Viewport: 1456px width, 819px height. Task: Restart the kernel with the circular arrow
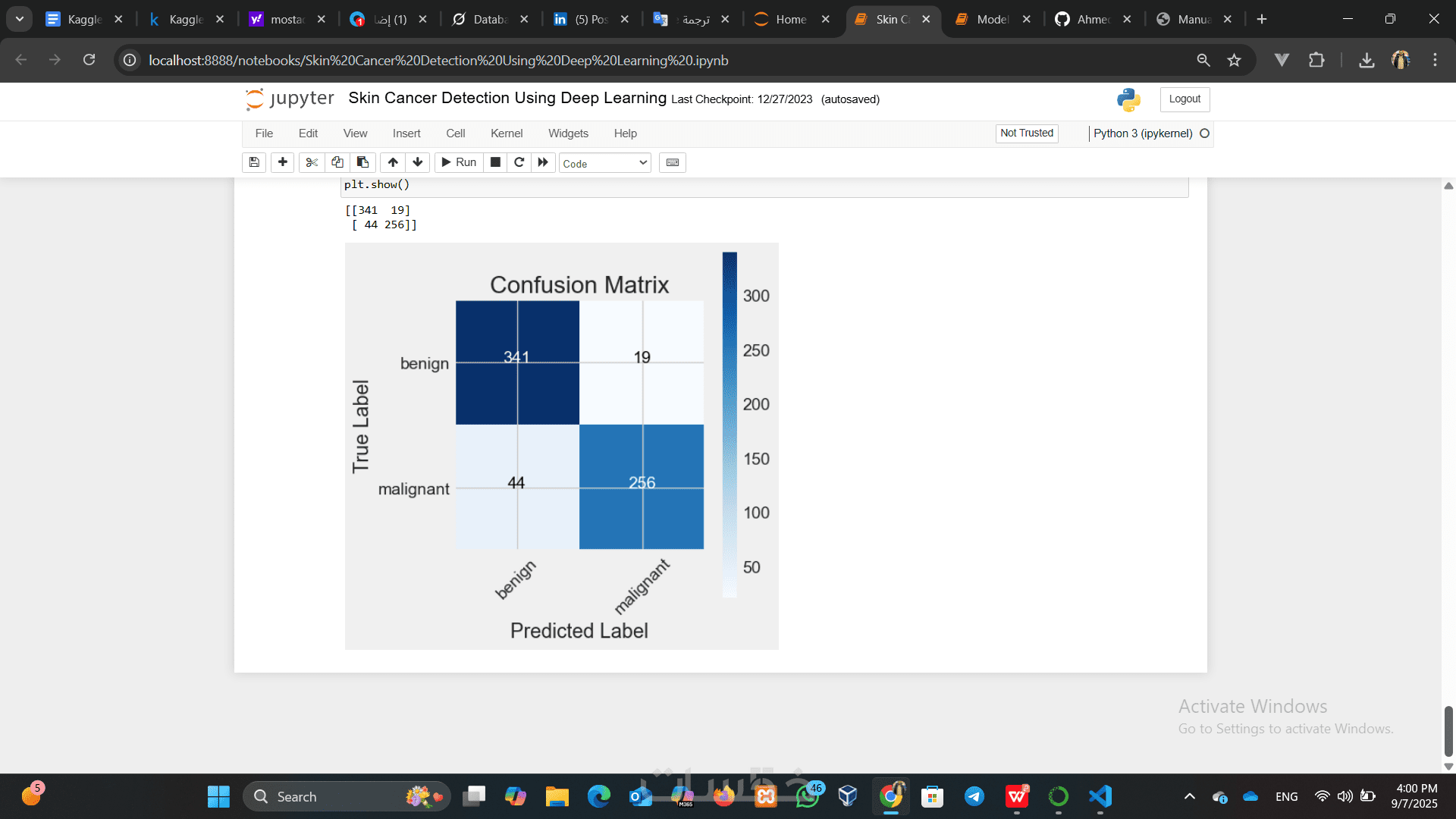519,162
